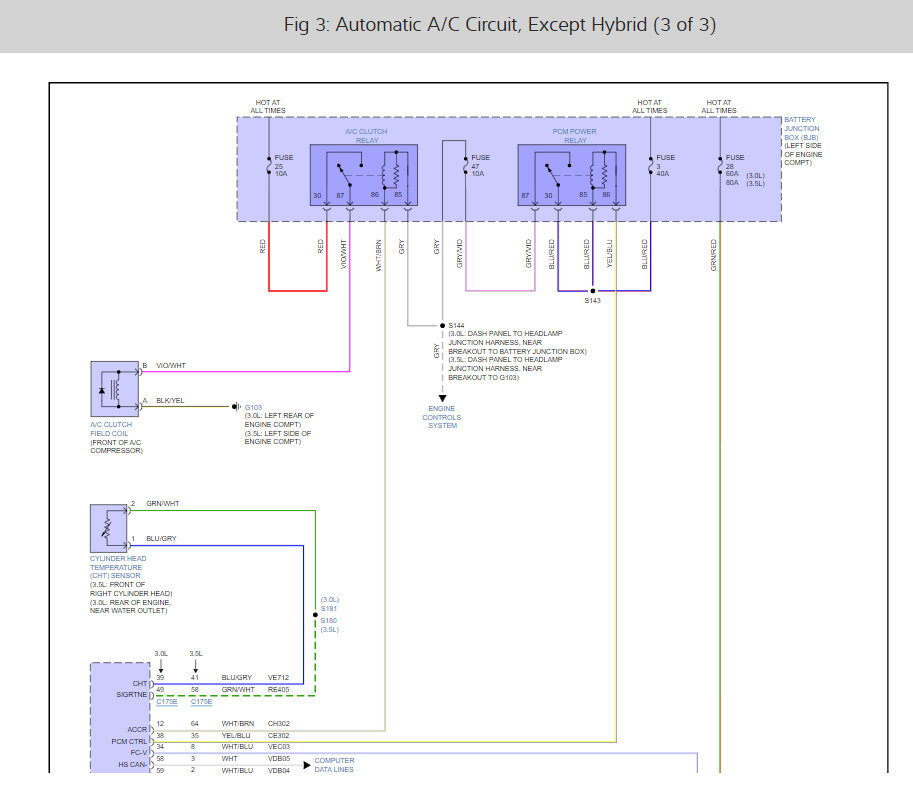
Task: Click the A/C CLUTCH RELAY label link
Action: click(x=366, y=136)
